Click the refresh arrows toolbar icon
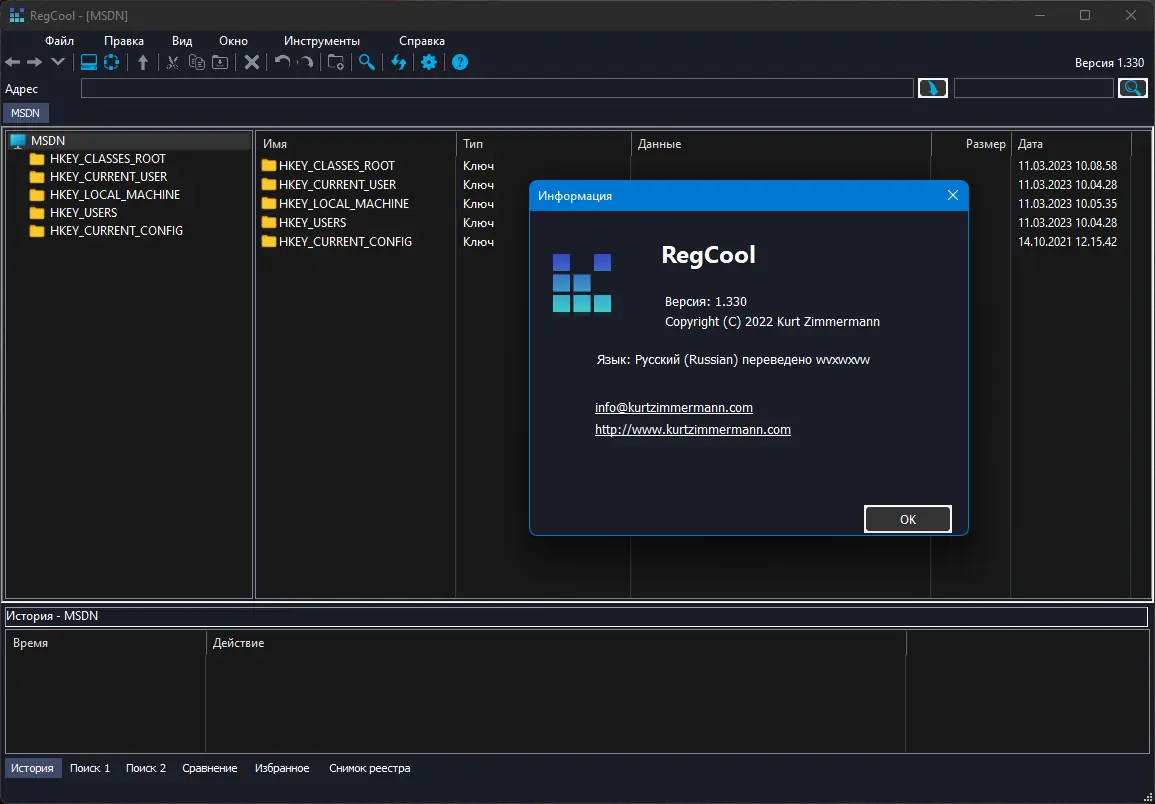This screenshot has width=1155, height=804. coord(399,62)
